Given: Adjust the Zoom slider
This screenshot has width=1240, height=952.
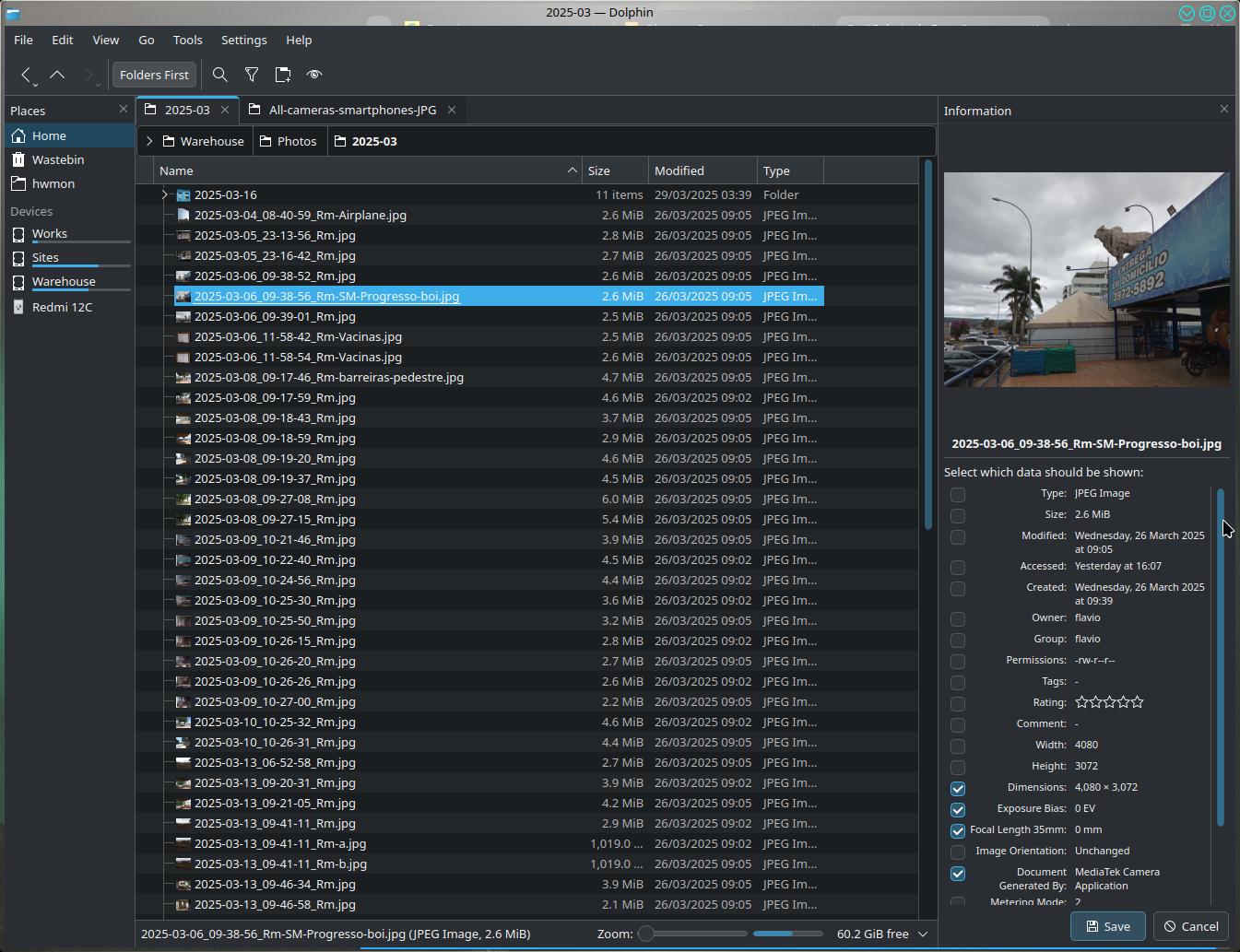Looking at the screenshot, I should click(x=647, y=934).
